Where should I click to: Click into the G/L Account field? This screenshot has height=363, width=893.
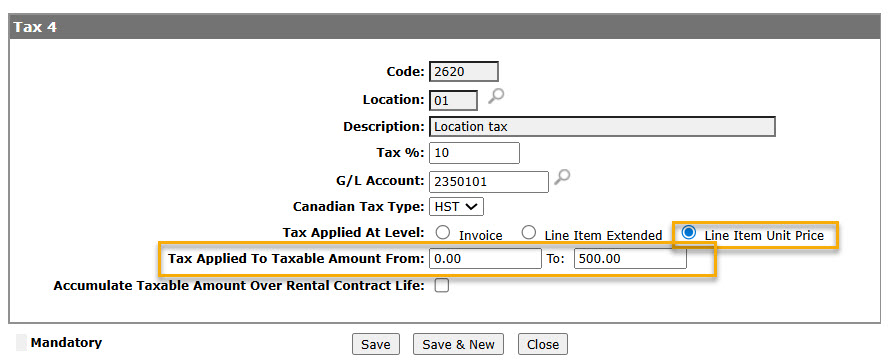coord(489,181)
